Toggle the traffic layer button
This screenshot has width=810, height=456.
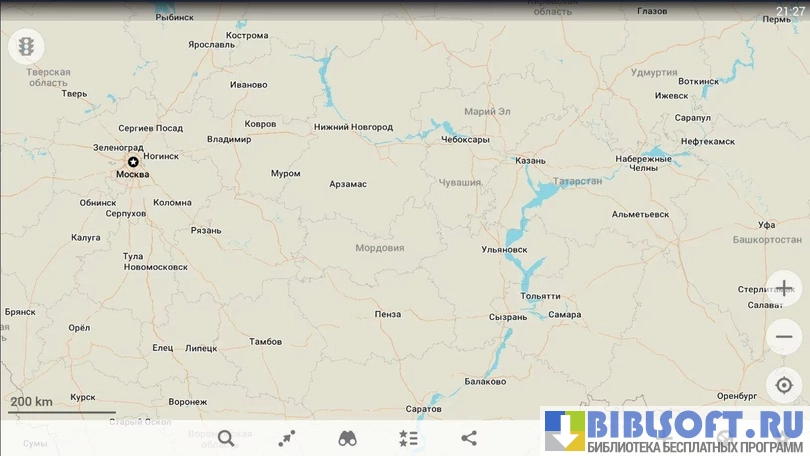point(25,46)
